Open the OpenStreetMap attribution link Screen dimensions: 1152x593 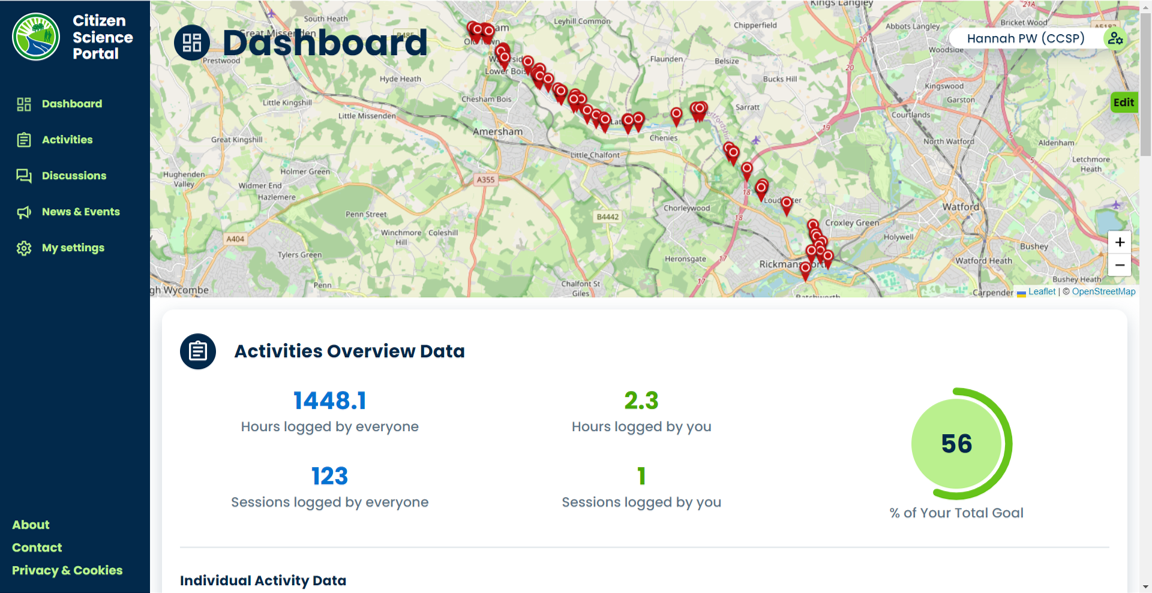pos(1102,291)
